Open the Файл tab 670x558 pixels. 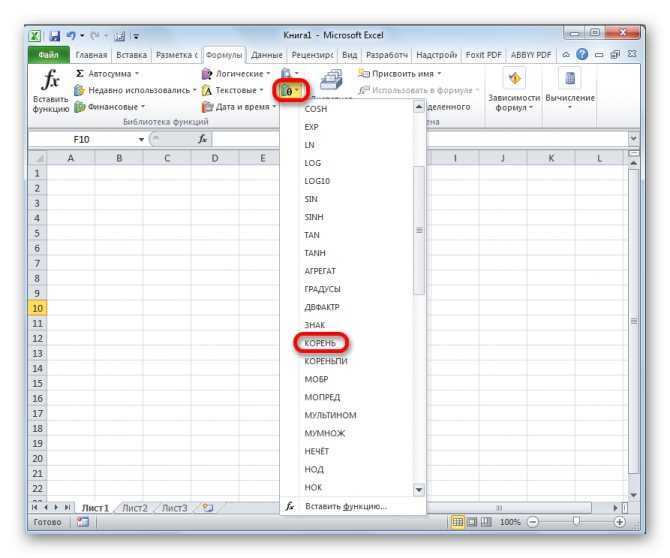coord(49,55)
